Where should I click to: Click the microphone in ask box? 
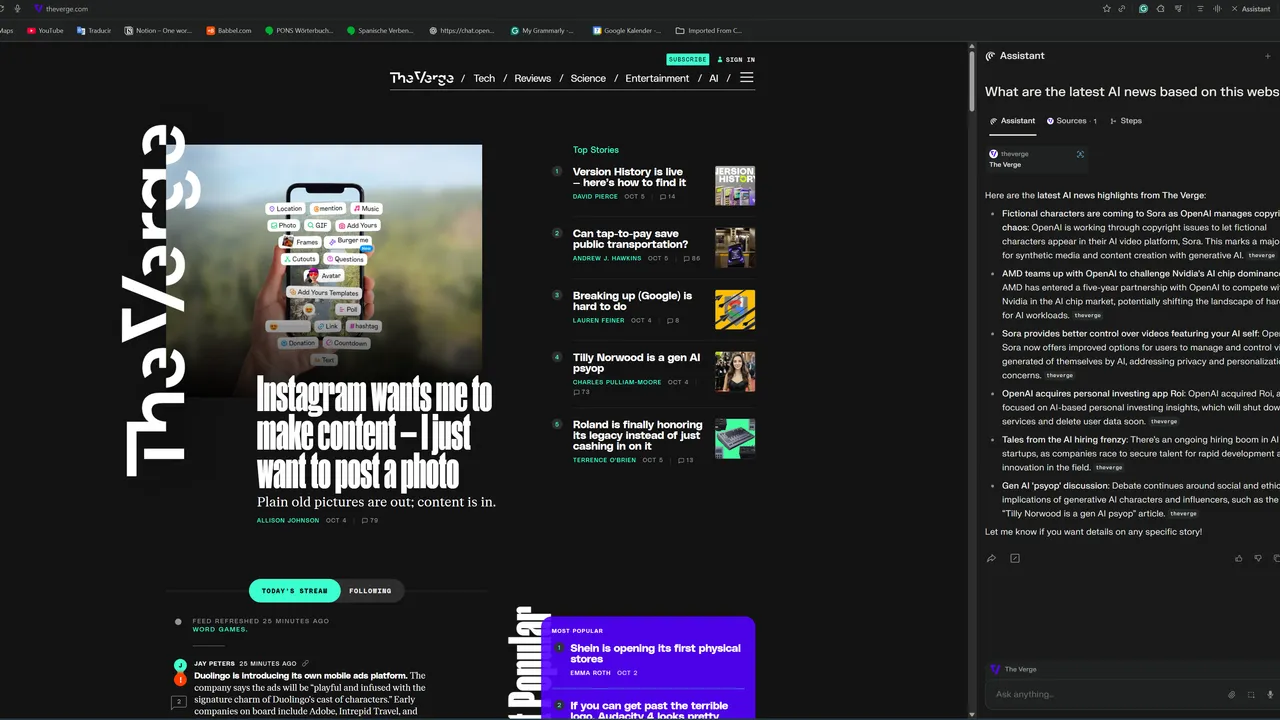click(x=1270, y=694)
